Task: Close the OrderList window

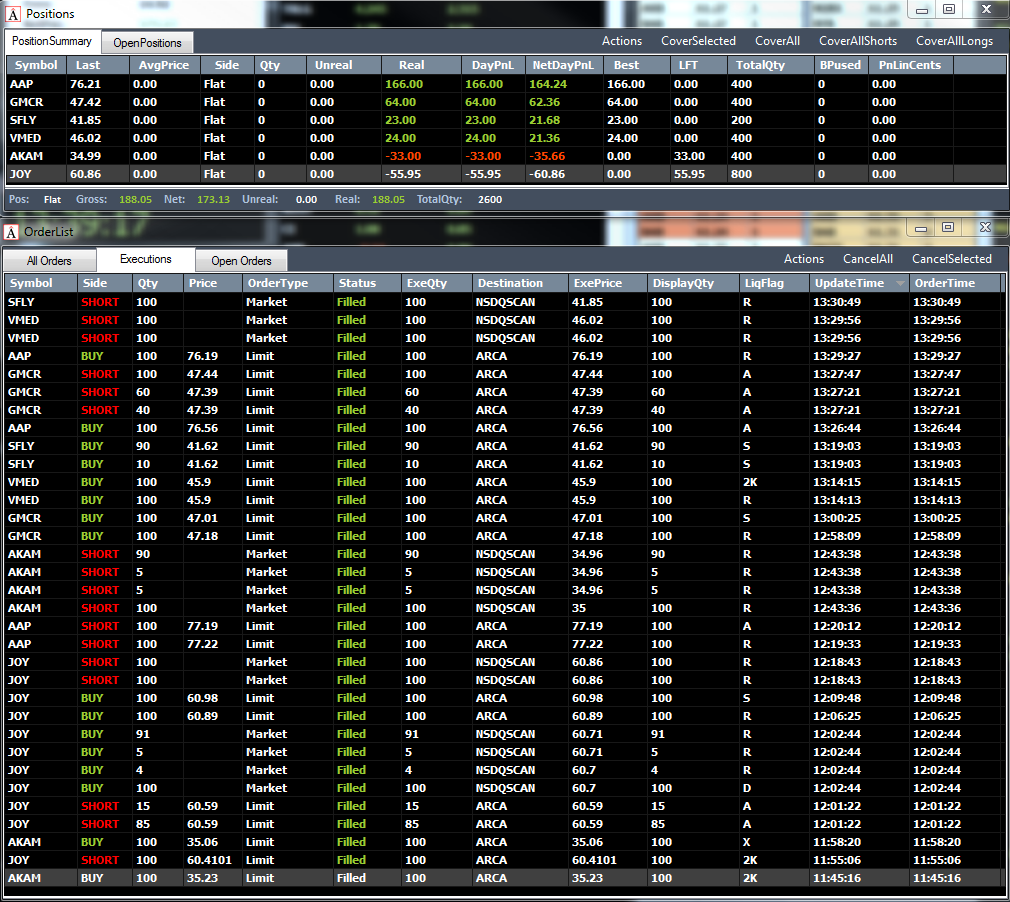Action: coord(985,227)
